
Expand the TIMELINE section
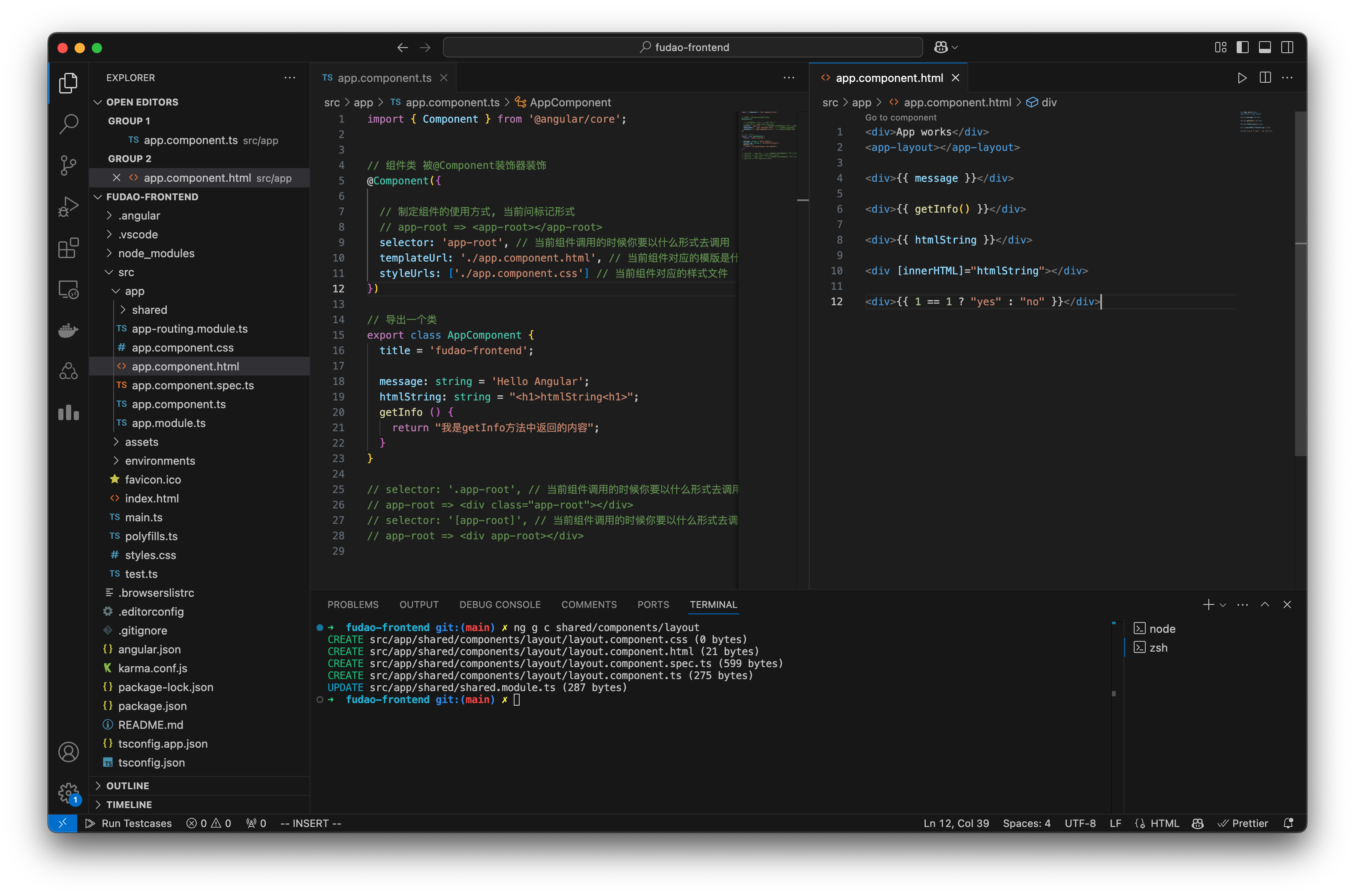129,805
